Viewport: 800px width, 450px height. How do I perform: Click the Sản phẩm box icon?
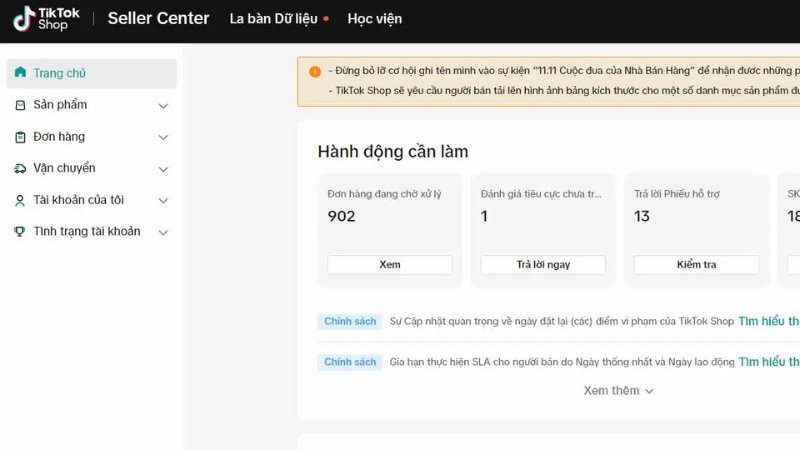point(20,105)
